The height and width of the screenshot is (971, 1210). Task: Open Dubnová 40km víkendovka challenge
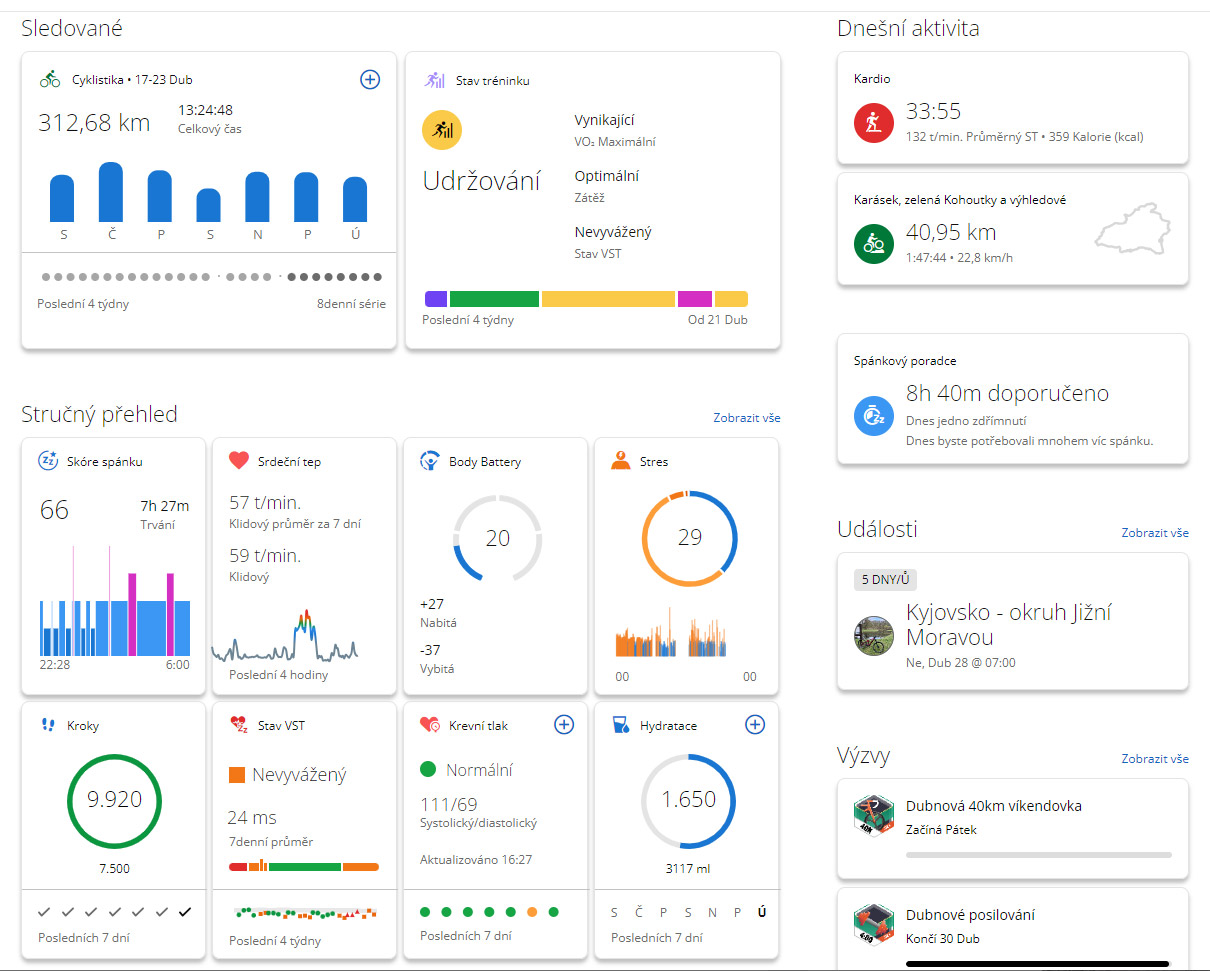[993, 806]
